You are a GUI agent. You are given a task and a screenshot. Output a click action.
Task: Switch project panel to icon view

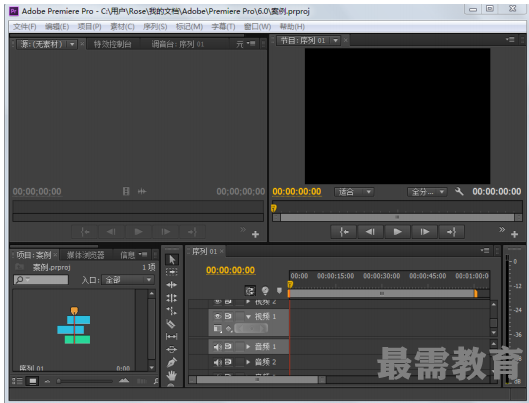(33, 381)
